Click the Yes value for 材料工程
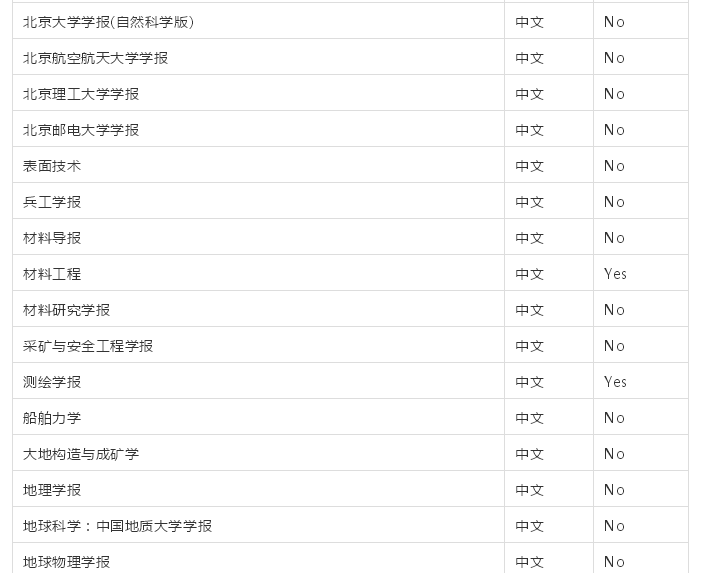Viewport: 702px width, 573px height. 615,274
